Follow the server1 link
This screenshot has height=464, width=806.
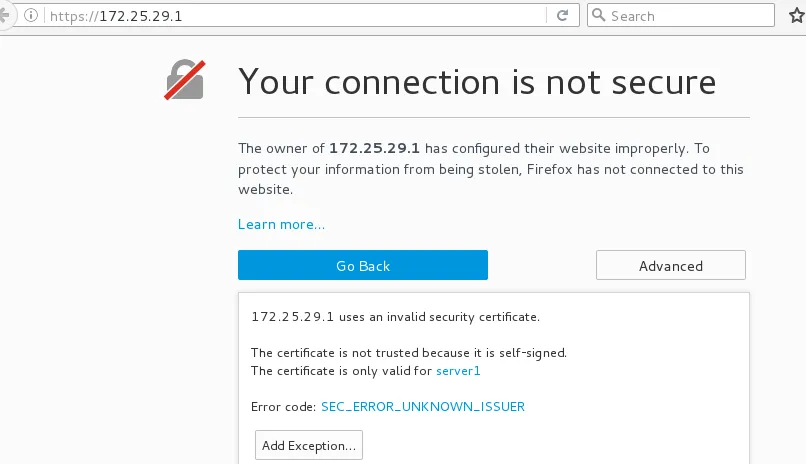(459, 371)
